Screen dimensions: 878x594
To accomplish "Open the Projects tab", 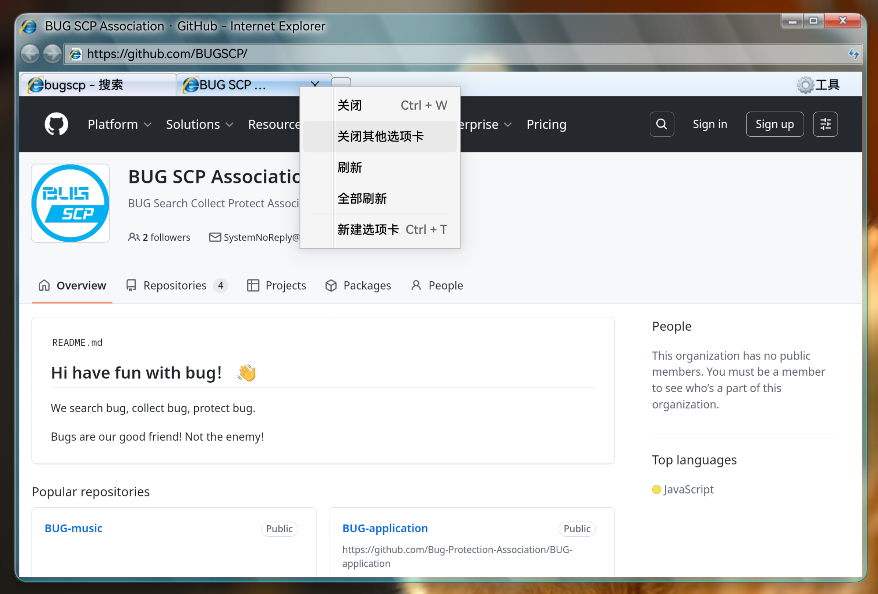I will (x=277, y=286).
